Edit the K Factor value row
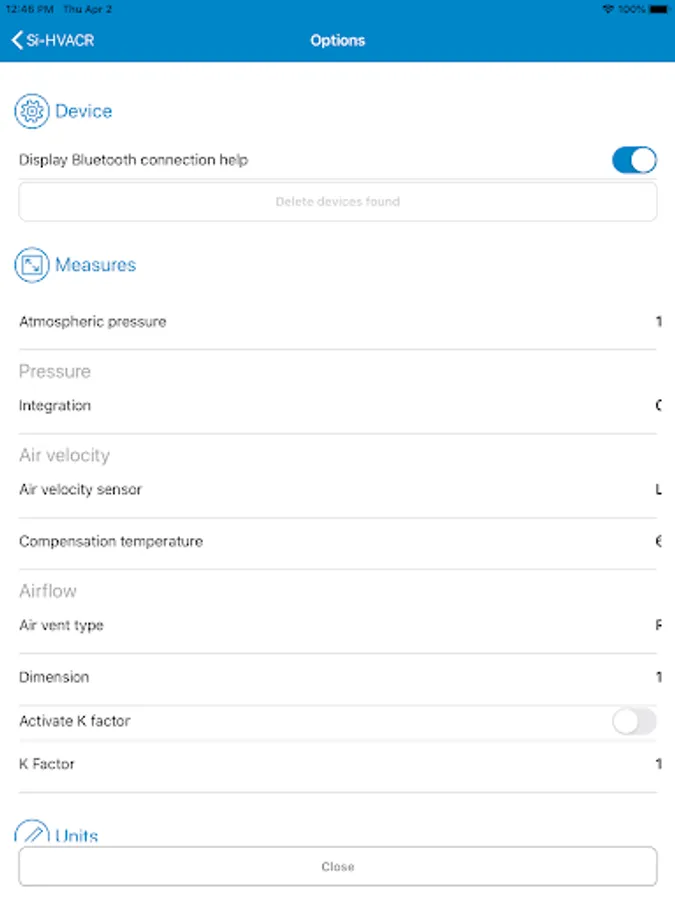The image size is (675, 900). [337, 764]
